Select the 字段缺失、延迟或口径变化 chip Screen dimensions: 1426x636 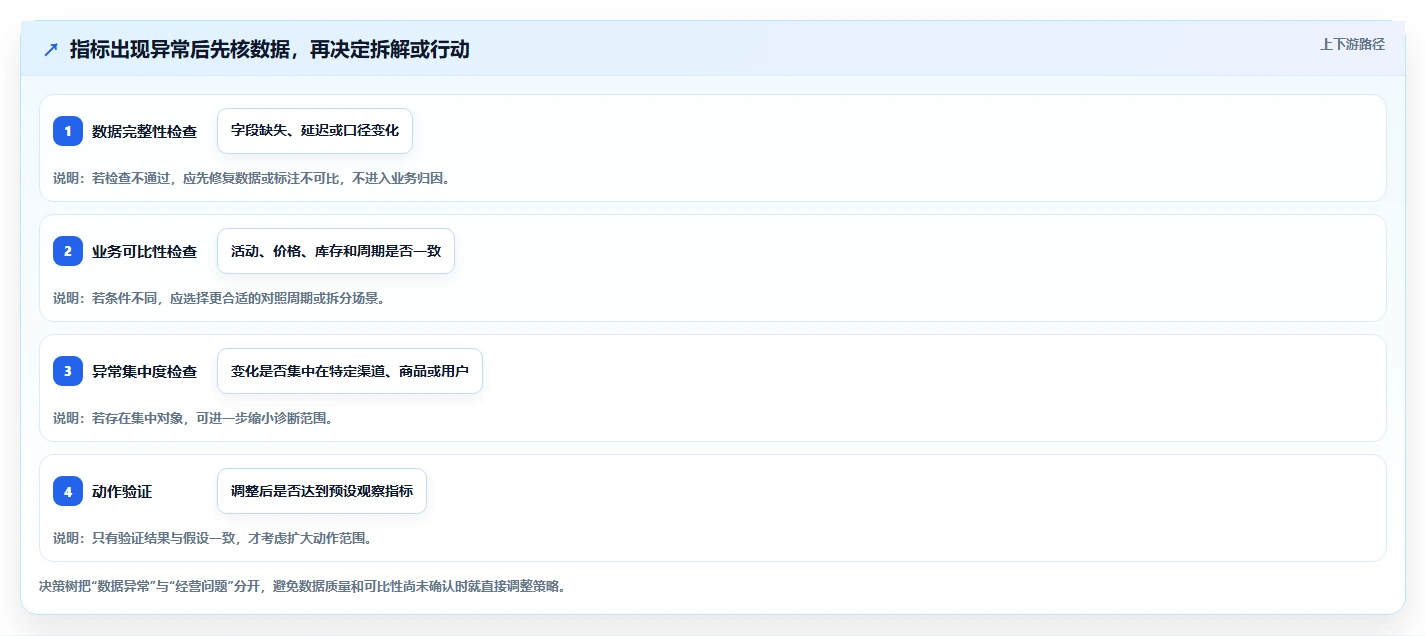(315, 131)
